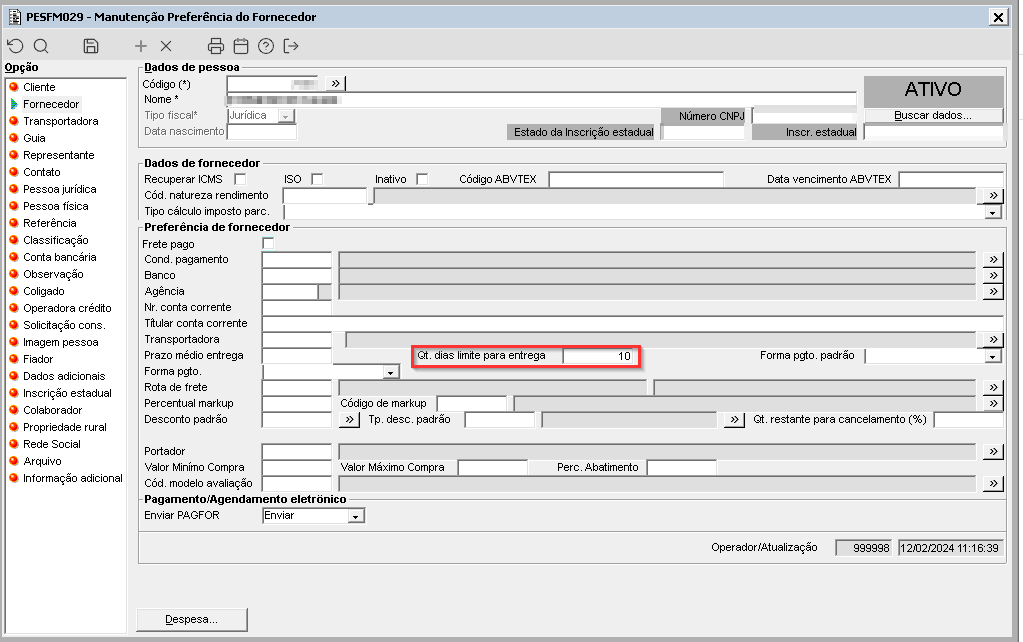
Task: Expand Forma pgto. padrão dropdown
Action: pyautogui.click(x=992, y=356)
